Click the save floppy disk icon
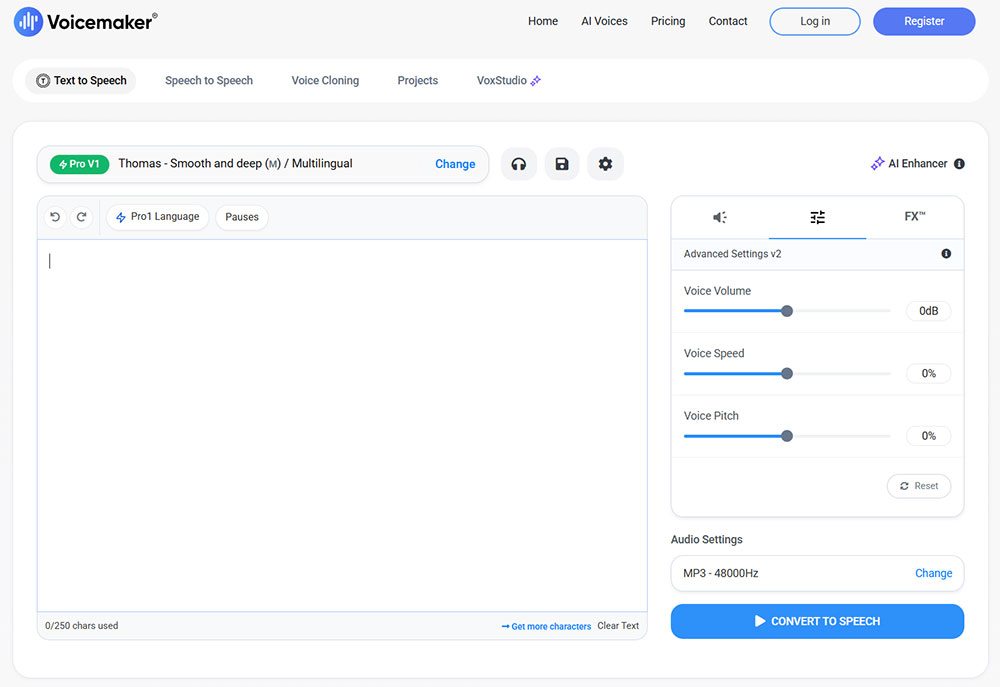This screenshot has width=1000, height=687. point(562,164)
